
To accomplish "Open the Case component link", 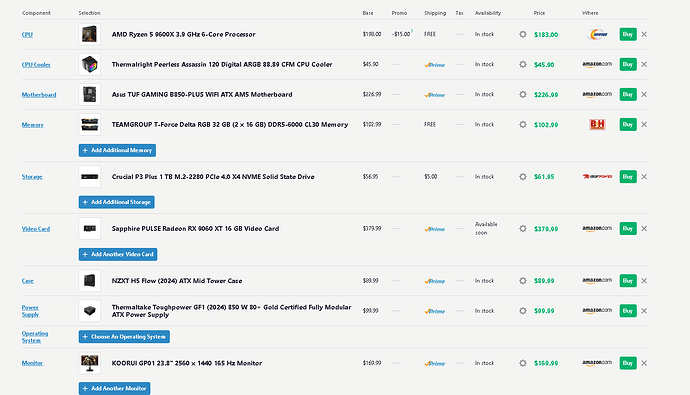I will click(x=28, y=281).
